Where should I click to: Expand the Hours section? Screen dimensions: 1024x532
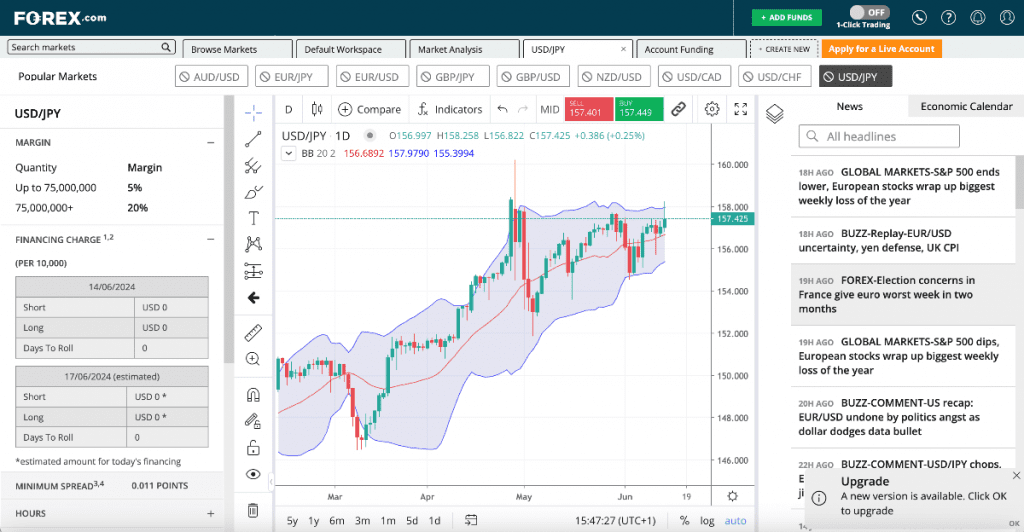coord(210,513)
